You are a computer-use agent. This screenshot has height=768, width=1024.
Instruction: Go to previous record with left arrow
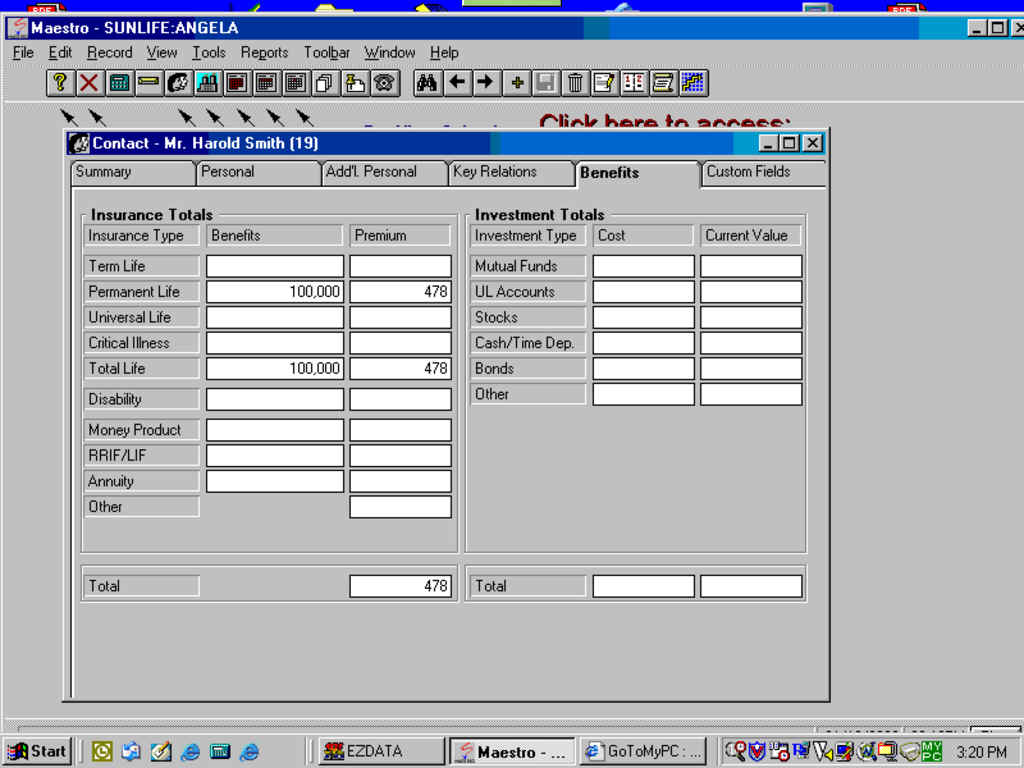[457, 83]
